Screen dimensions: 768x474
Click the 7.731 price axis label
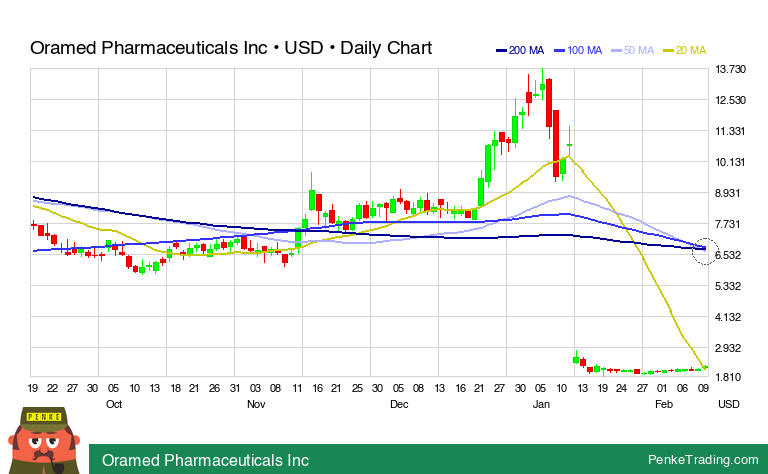pyautogui.click(x=728, y=224)
